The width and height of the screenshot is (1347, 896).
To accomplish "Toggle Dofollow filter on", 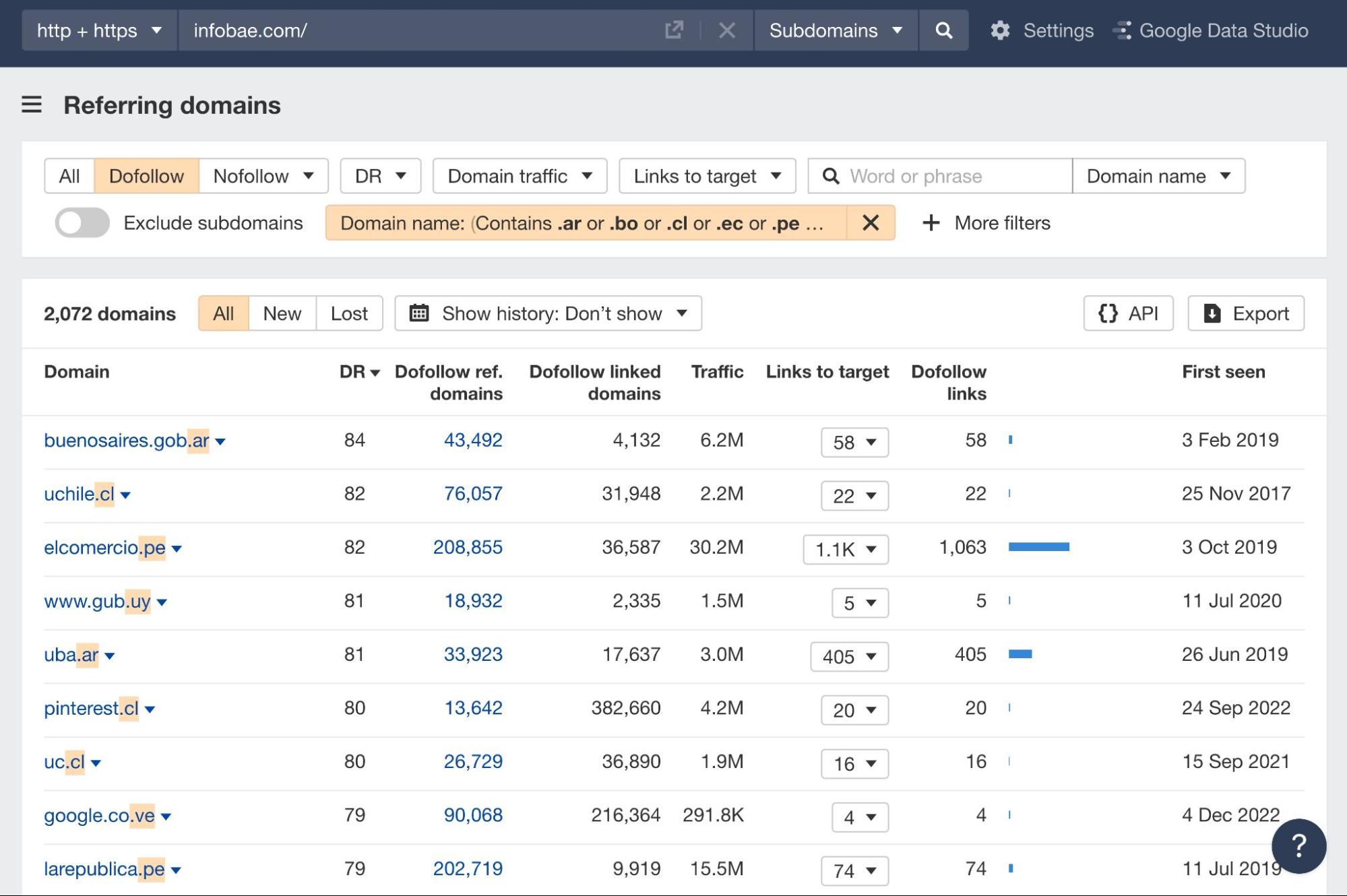I will (x=146, y=175).
